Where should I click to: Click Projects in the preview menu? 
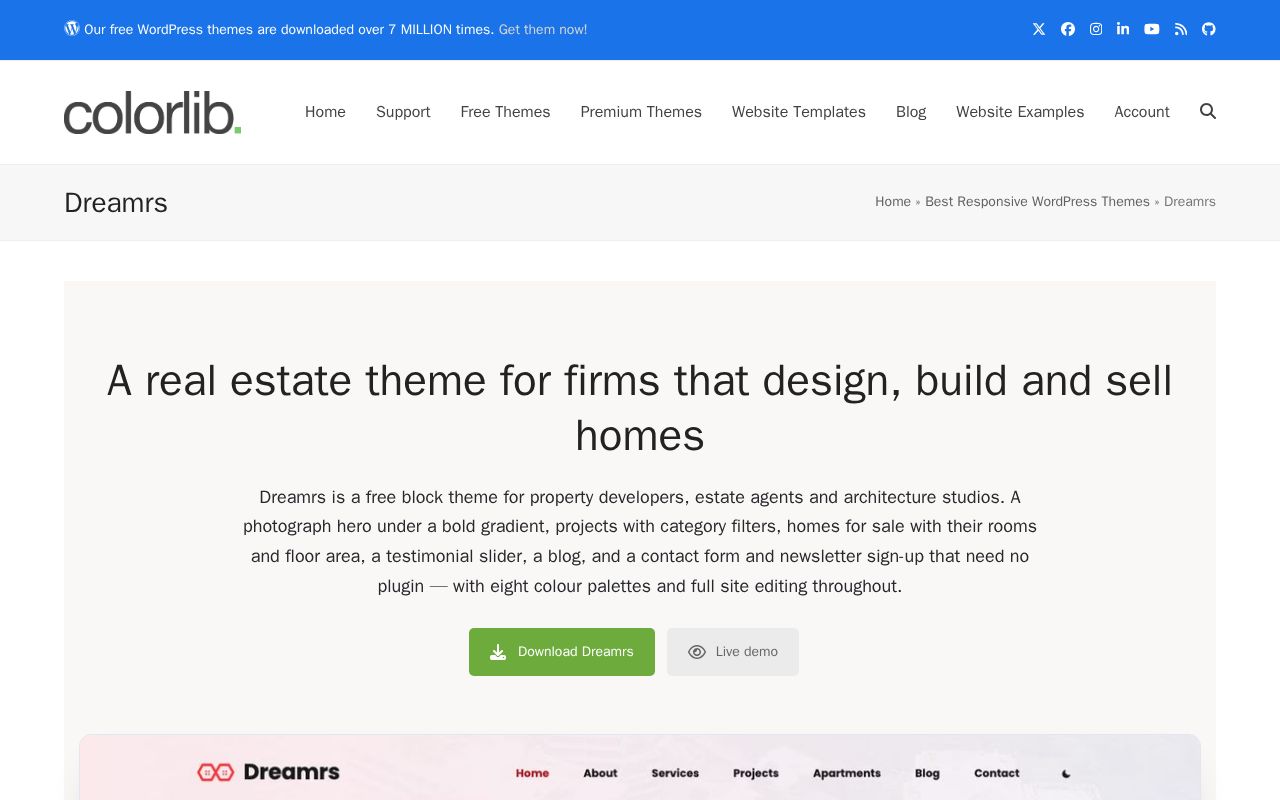click(756, 773)
